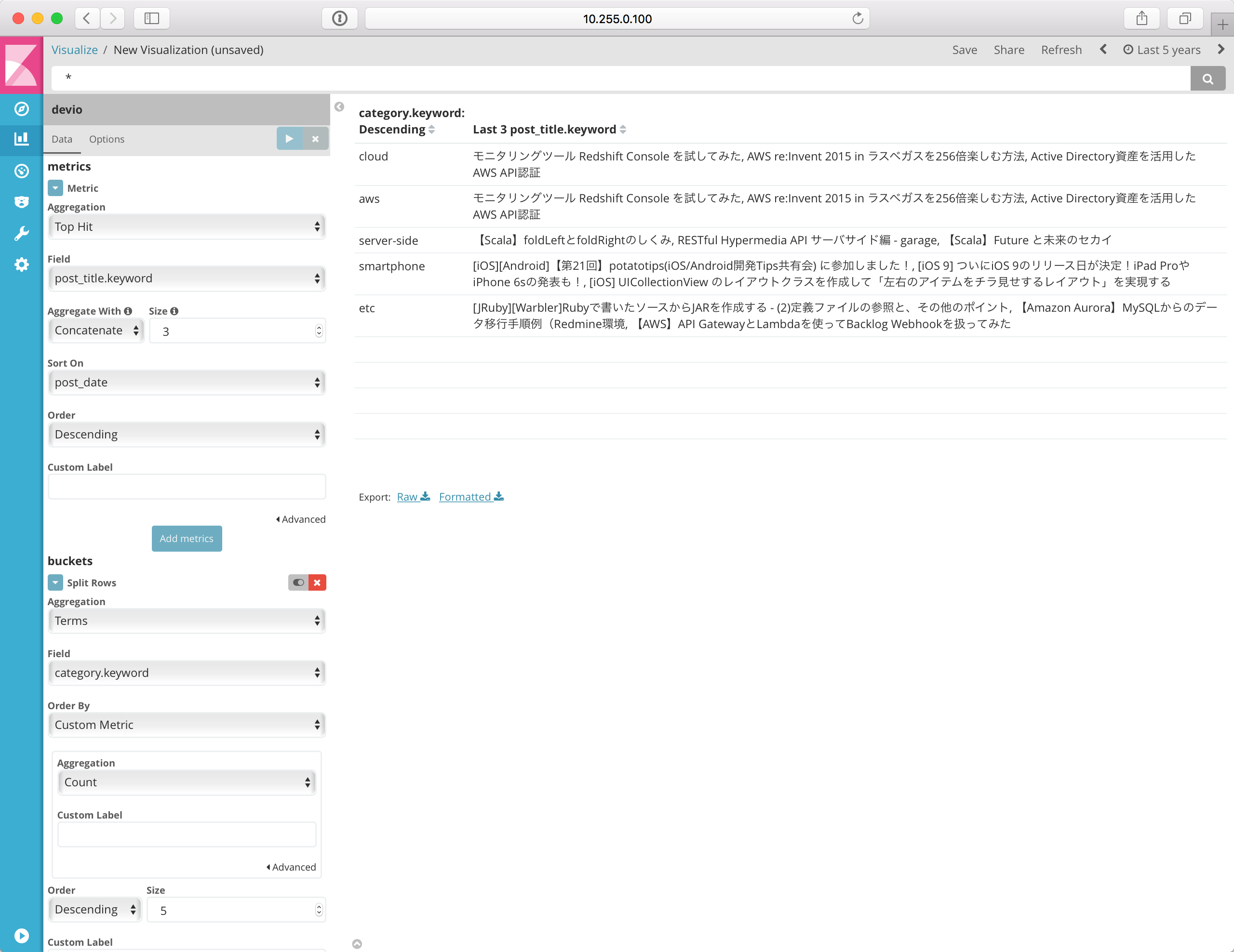The height and width of the screenshot is (952, 1234).
Task: Switch to the Options tab
Action: click(106, 139)
